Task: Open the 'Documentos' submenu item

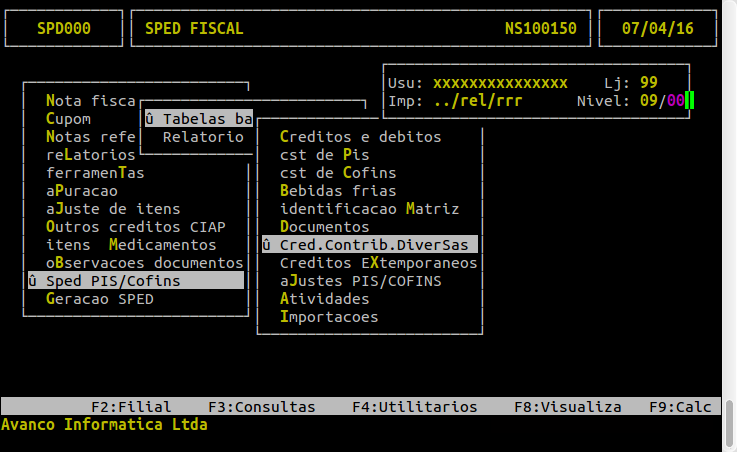Action: click(325, 227)
